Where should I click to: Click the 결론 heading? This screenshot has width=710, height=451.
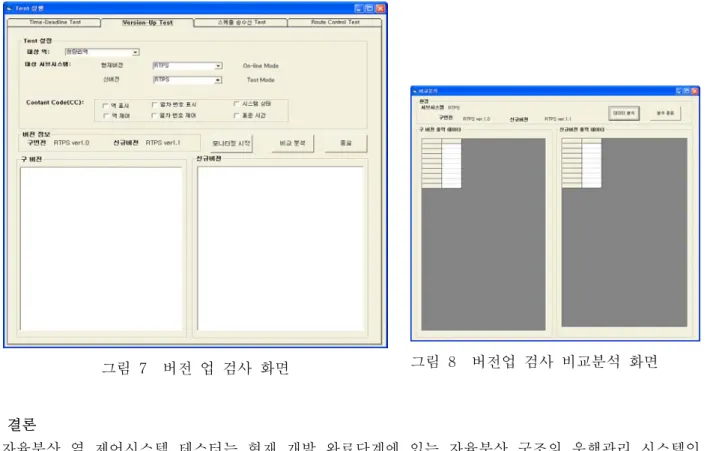pyautogui.click(x=21, y=424)
